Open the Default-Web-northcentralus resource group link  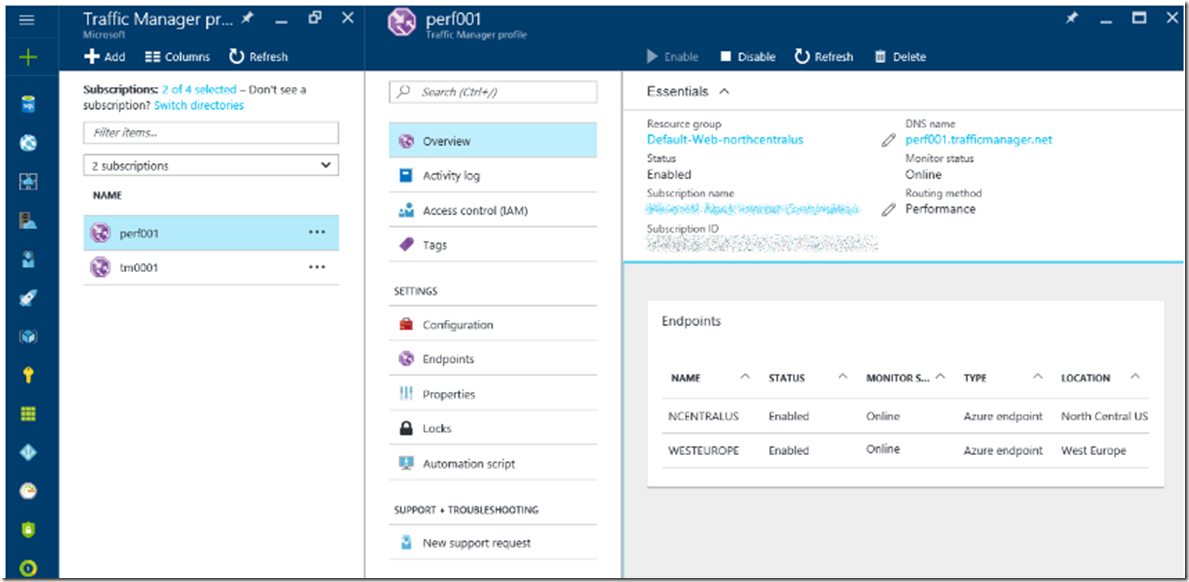click(x=725, y=139)
